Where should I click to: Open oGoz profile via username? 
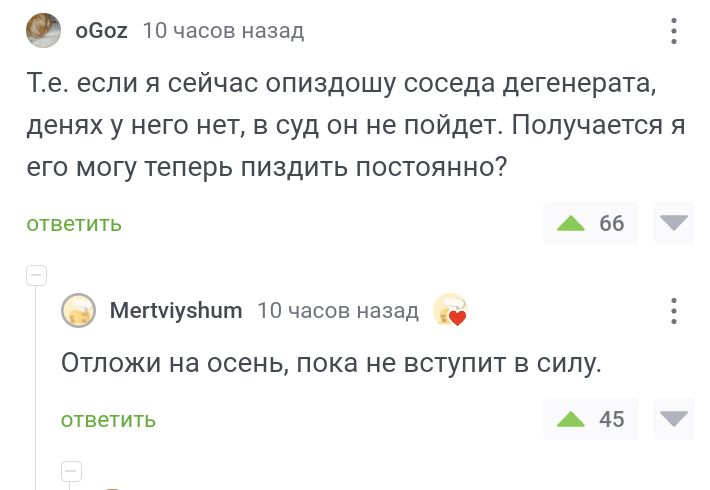[x=102, y=31]
